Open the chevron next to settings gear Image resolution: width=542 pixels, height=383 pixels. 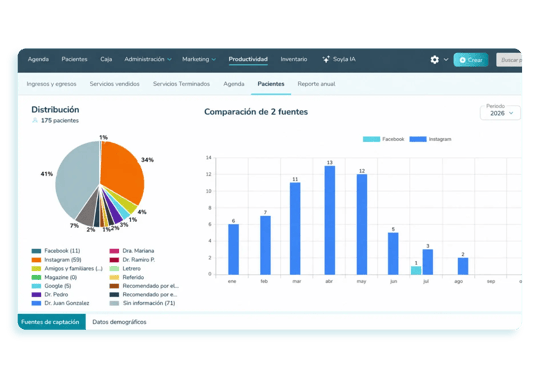click(446, 59)
